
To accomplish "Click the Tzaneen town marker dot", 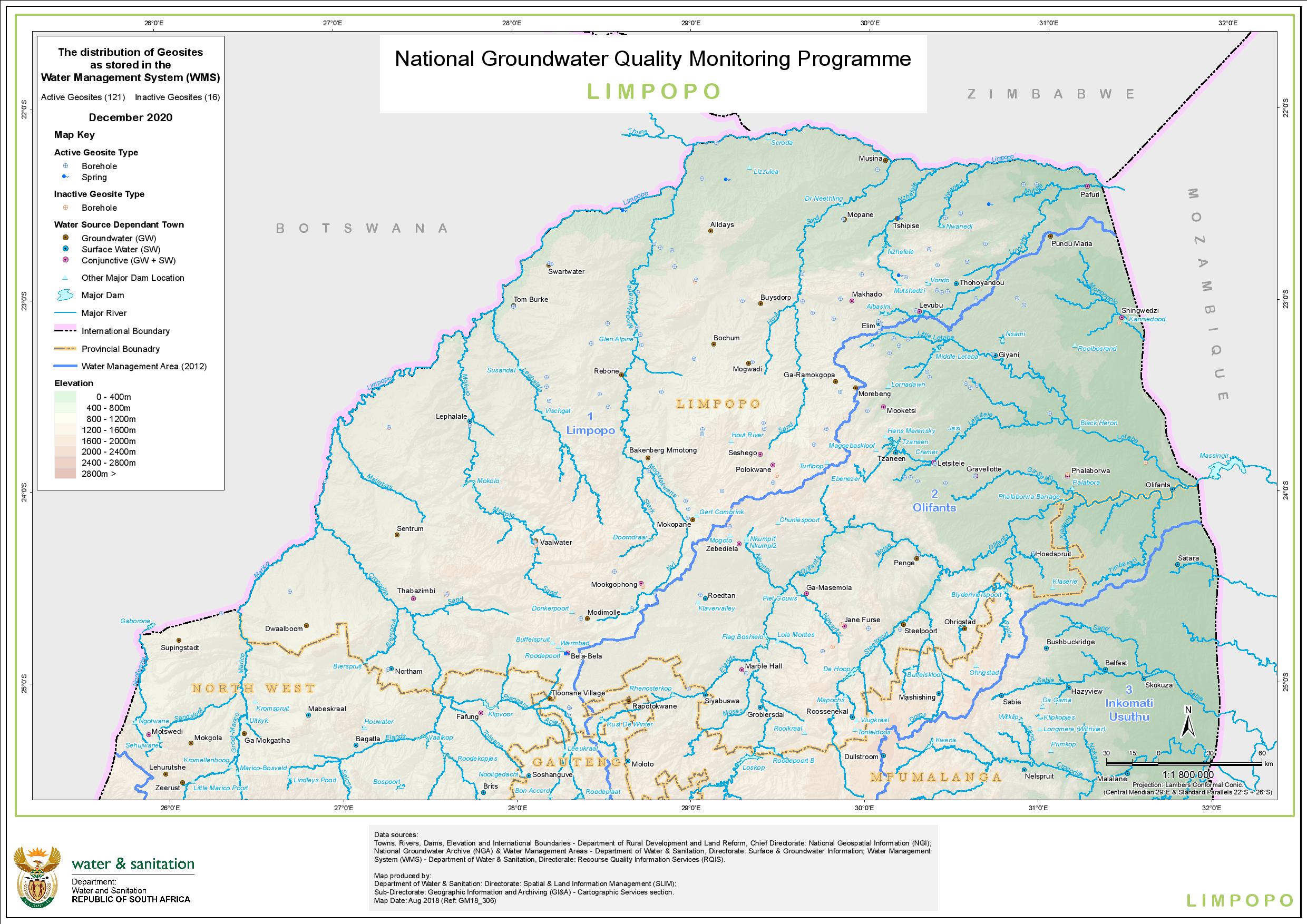I will [895, 453].
